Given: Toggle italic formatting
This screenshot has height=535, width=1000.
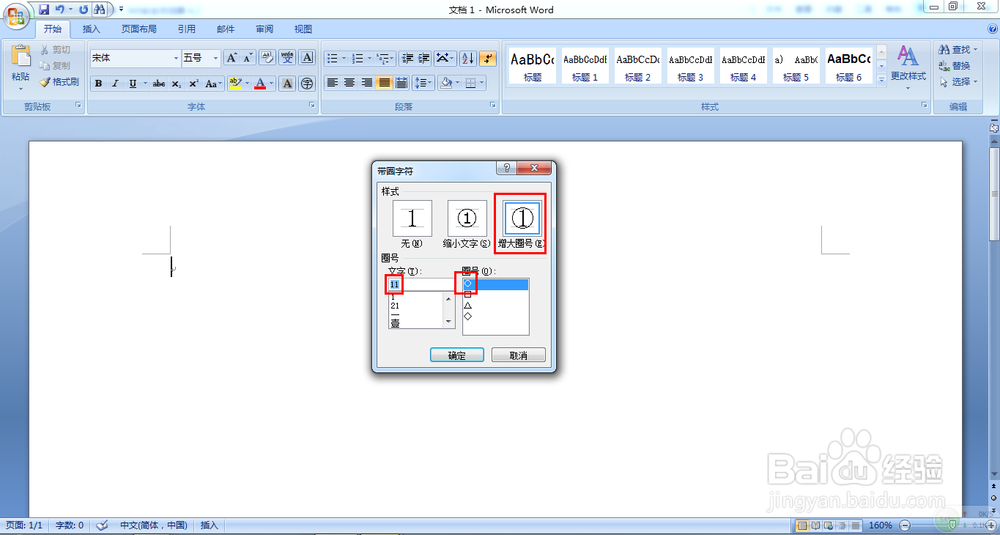Looking at the screenshot, I should pos(115,84).
